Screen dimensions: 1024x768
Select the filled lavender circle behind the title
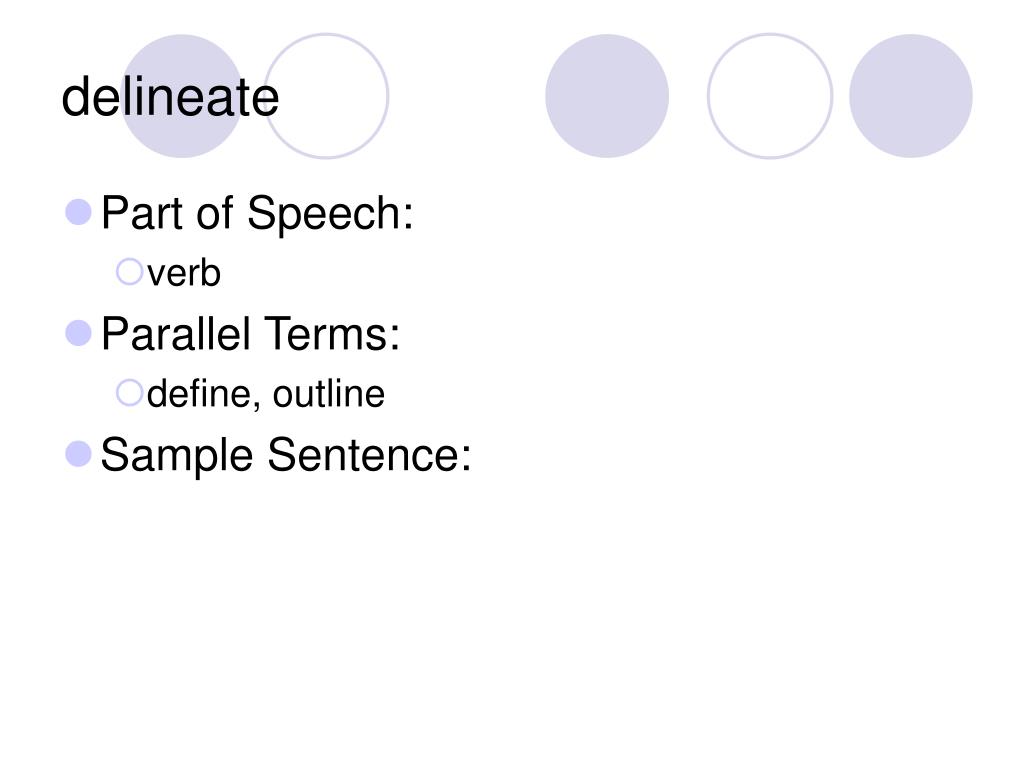pos(182,96)
